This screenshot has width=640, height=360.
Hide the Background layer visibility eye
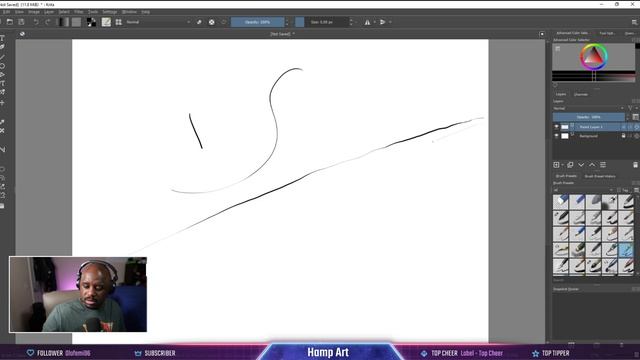(x=556, y=136)
